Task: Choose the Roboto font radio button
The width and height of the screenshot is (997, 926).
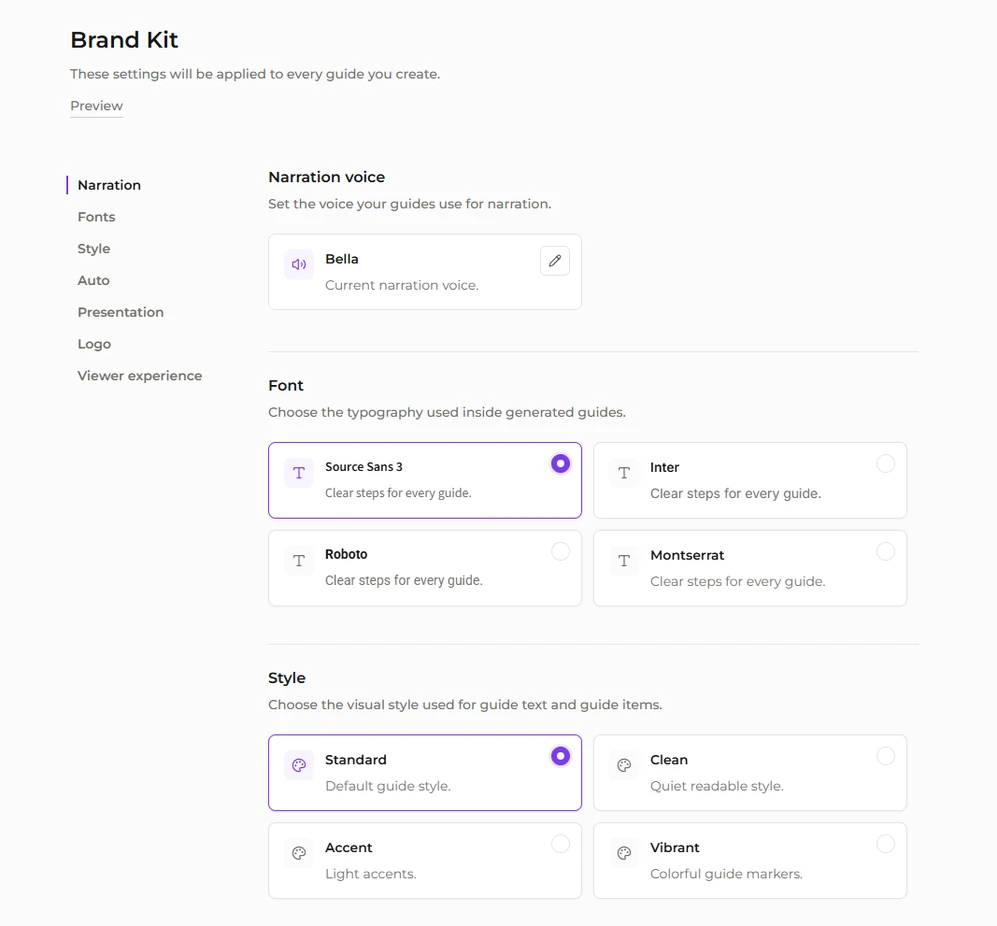Action: tap(560, 551)
